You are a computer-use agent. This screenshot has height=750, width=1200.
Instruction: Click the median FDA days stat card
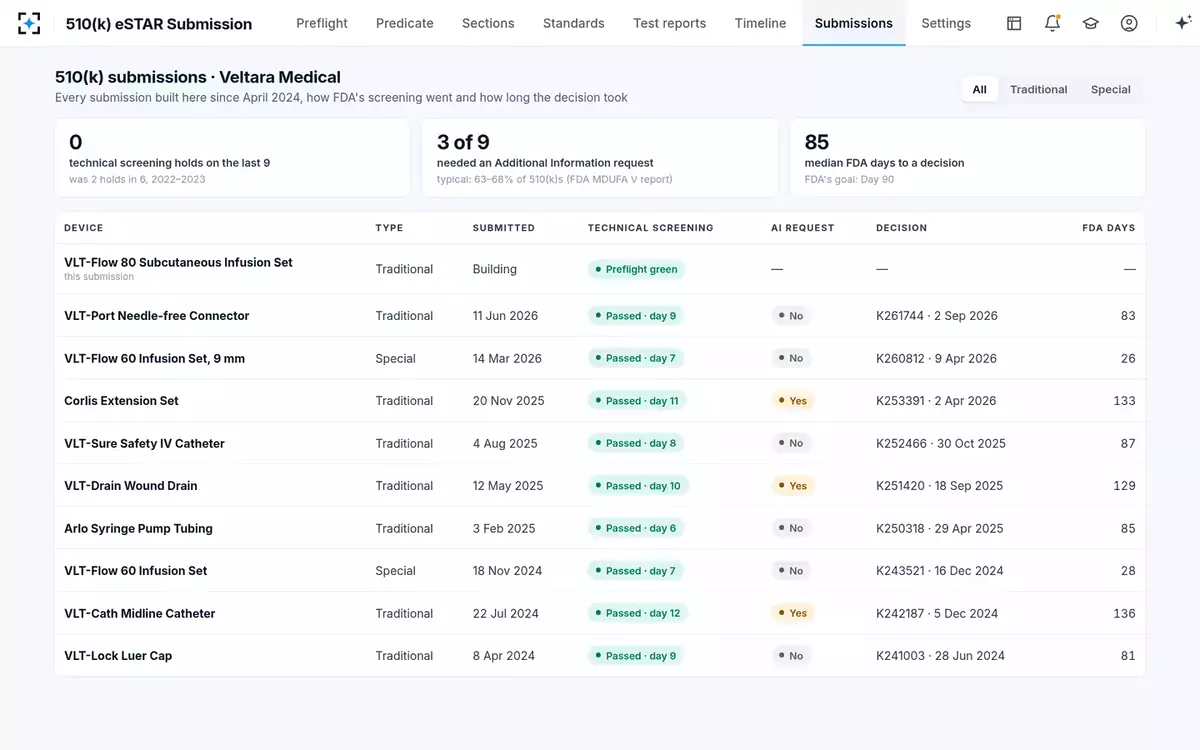pos(968,158)
